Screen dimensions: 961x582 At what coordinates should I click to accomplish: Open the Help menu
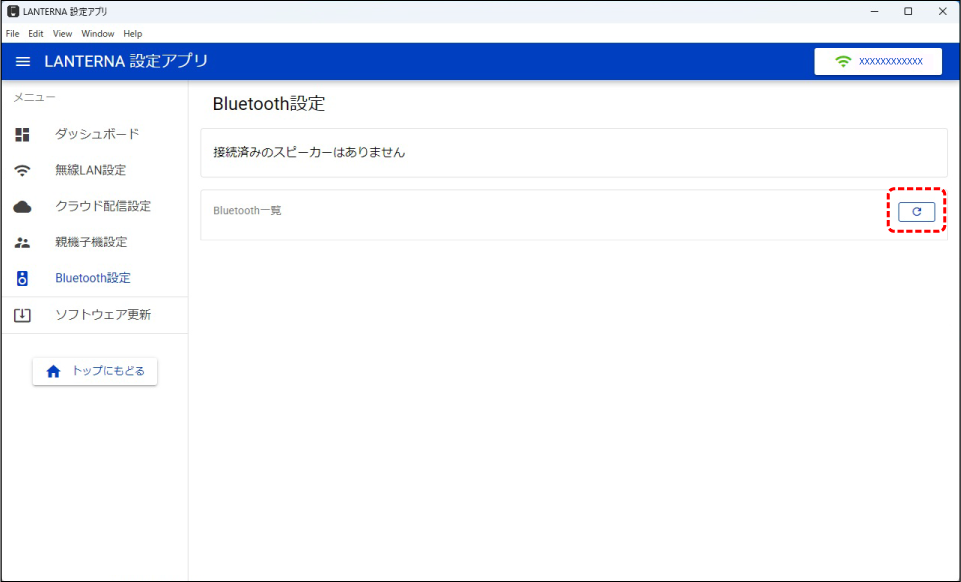click(x=133, y=34)
